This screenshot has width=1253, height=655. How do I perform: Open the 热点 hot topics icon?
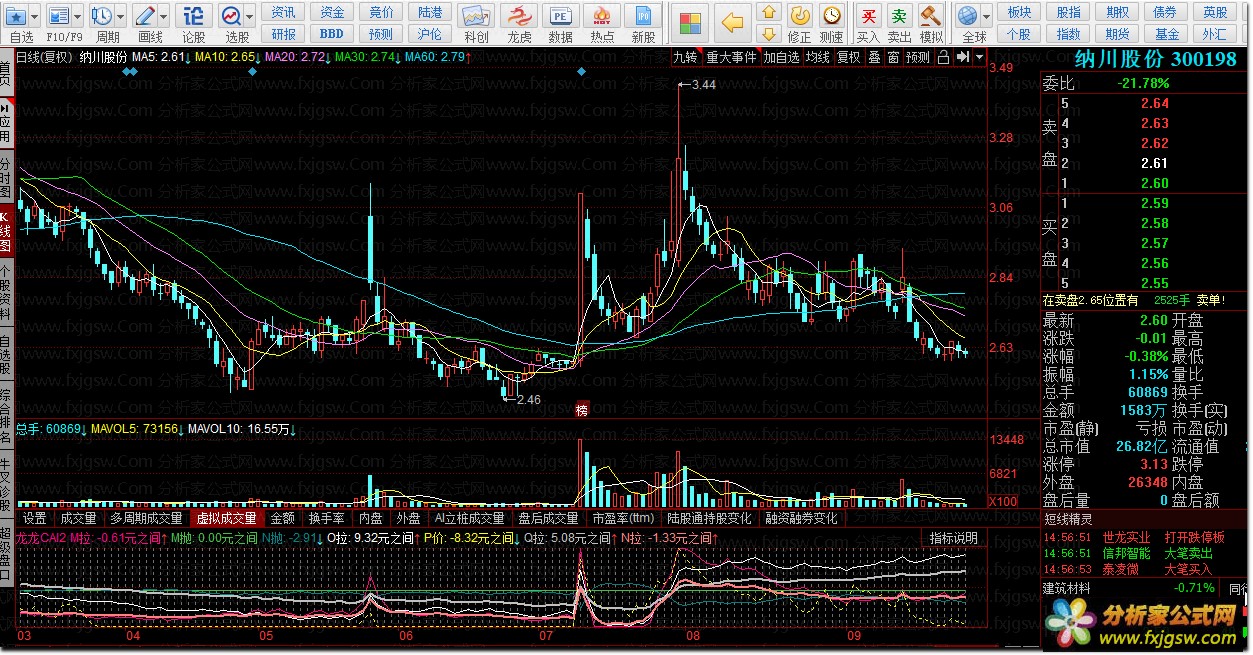[602, 17]
